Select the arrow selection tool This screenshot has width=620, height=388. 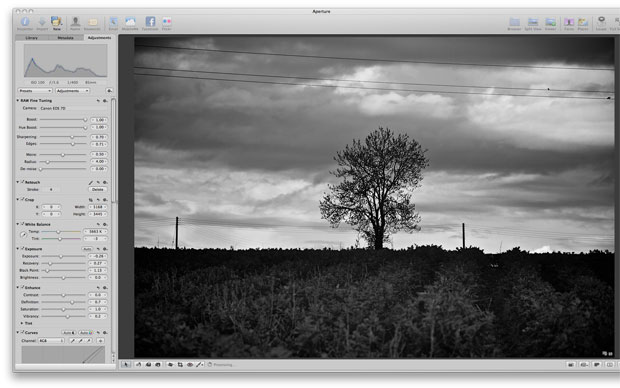tap(126, 364)
